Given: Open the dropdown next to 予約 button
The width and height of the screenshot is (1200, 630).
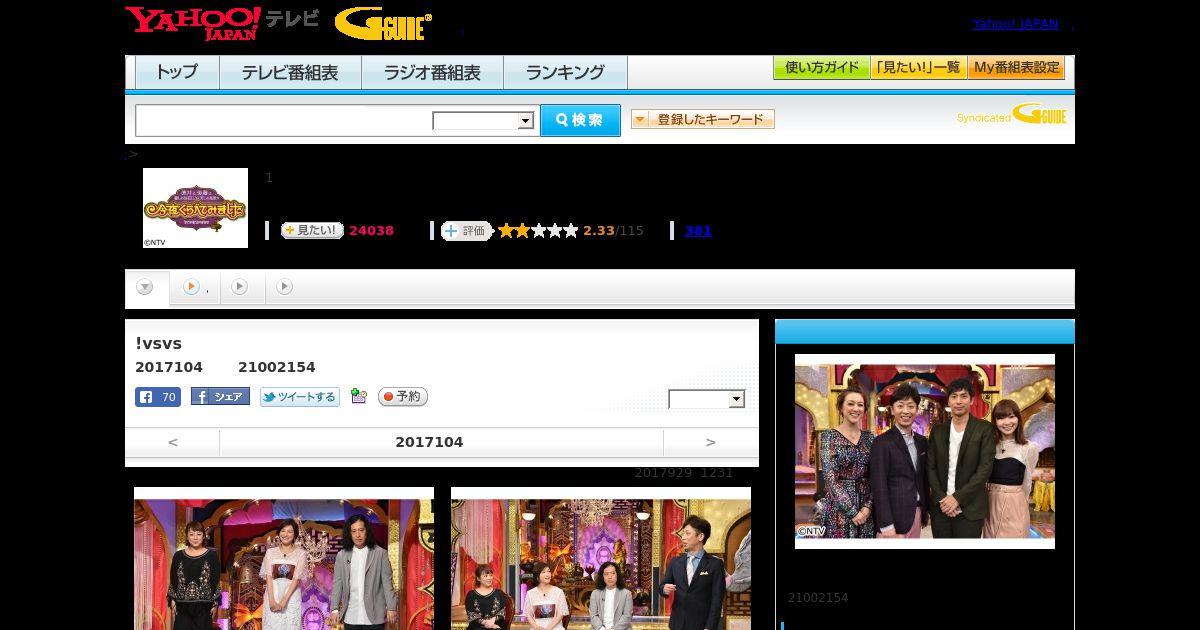Looking at the screenshot, I should [x=707, y=399].
